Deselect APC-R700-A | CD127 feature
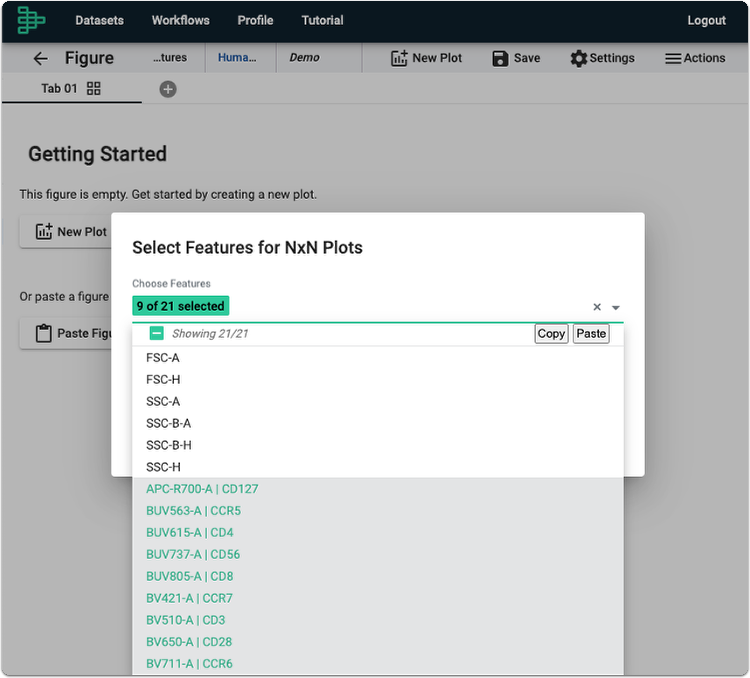Image resolution: width=750 pixels, height=678 pixels. 378,489
